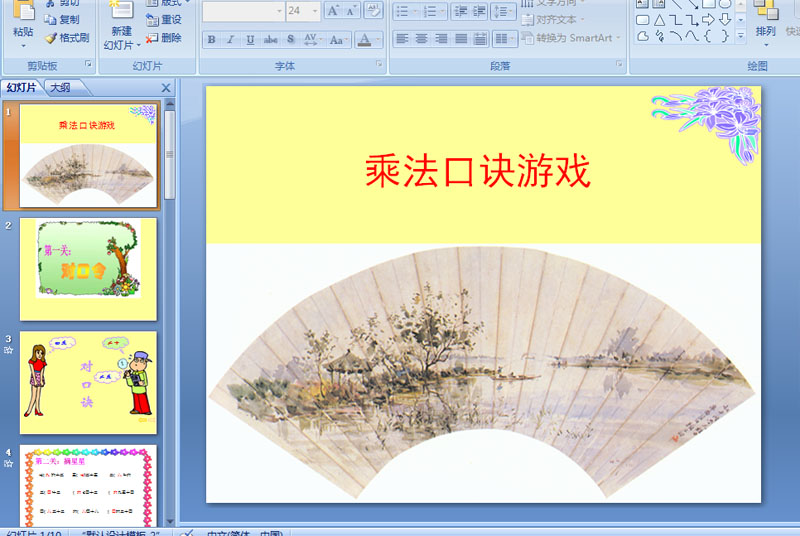
Task: Select the elbow connector shape
Action: [x=676, y=20]
